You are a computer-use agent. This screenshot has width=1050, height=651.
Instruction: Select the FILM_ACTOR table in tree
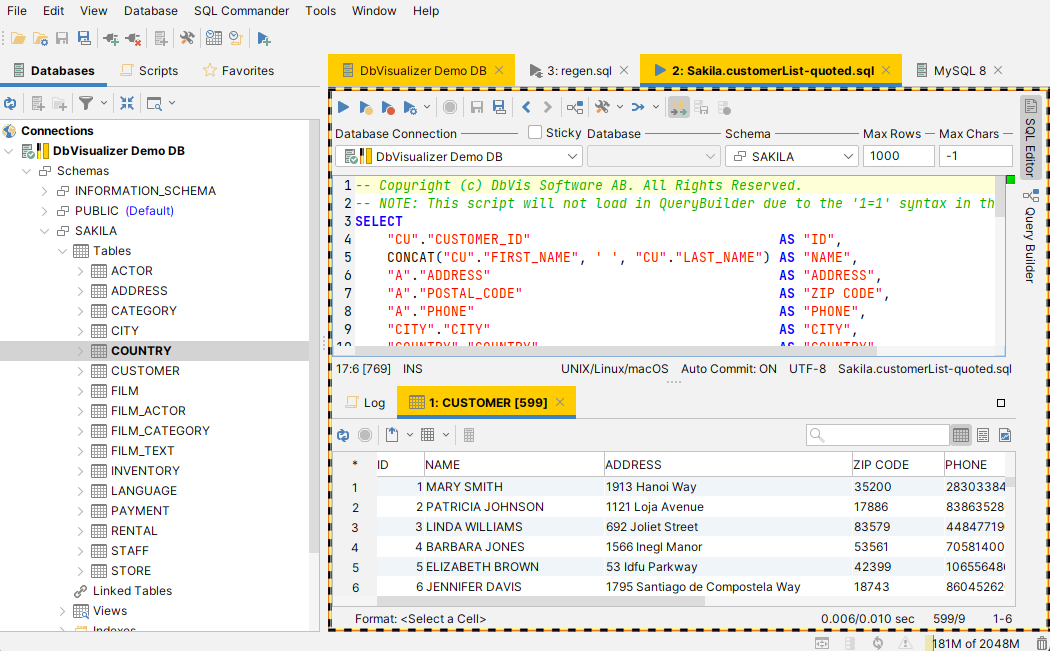click(148, 411)
